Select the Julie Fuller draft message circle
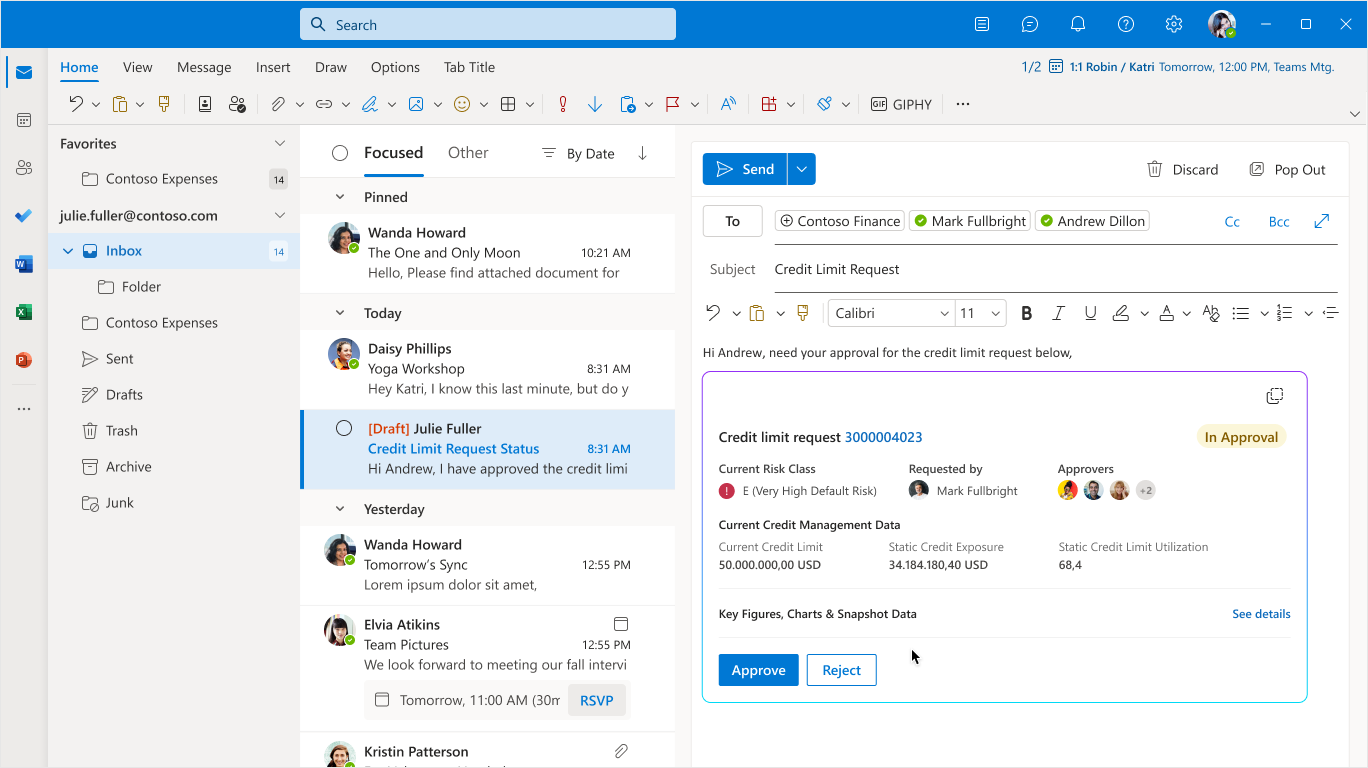 (x=344, y=428)
